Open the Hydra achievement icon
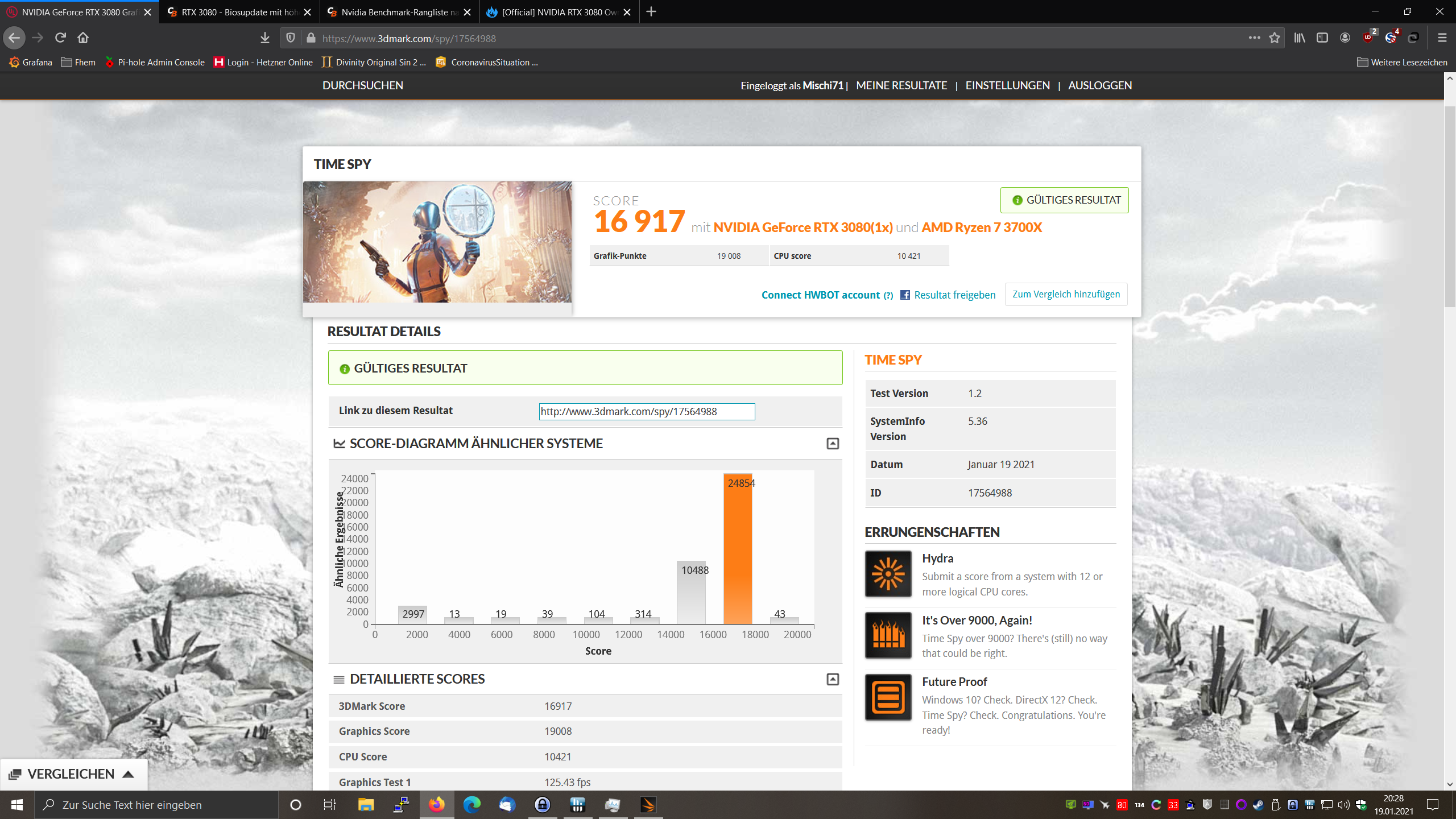 click(888, 574)
